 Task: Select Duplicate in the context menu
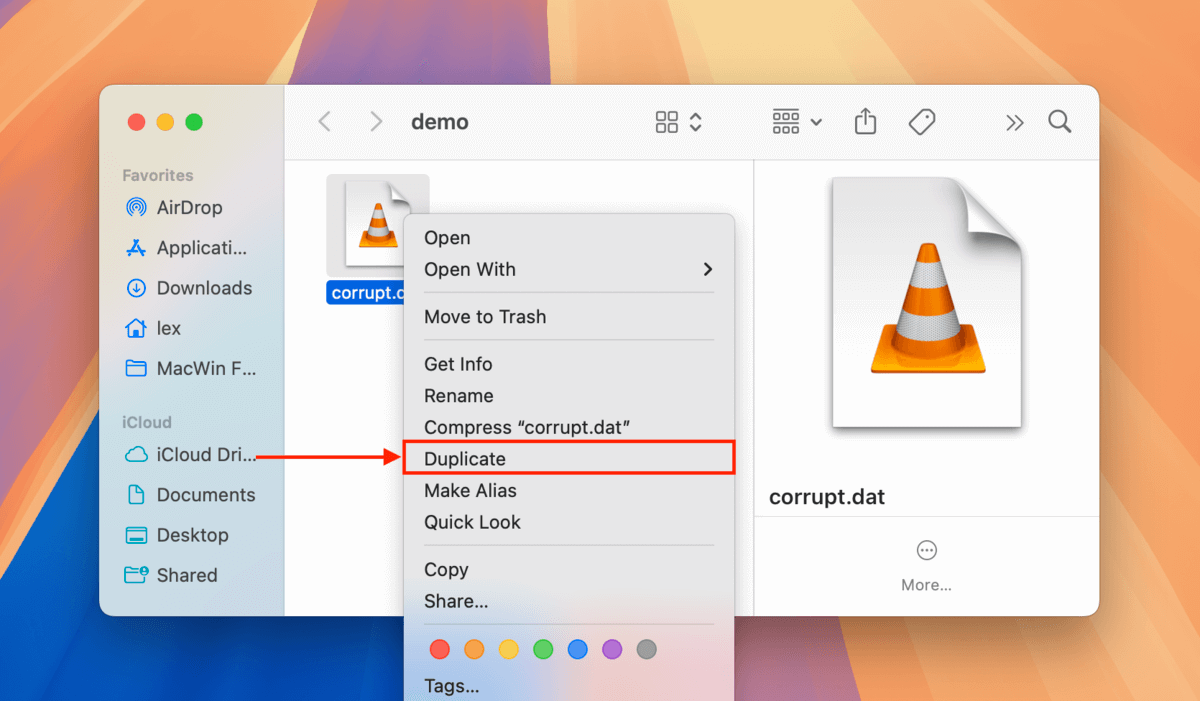569,459
